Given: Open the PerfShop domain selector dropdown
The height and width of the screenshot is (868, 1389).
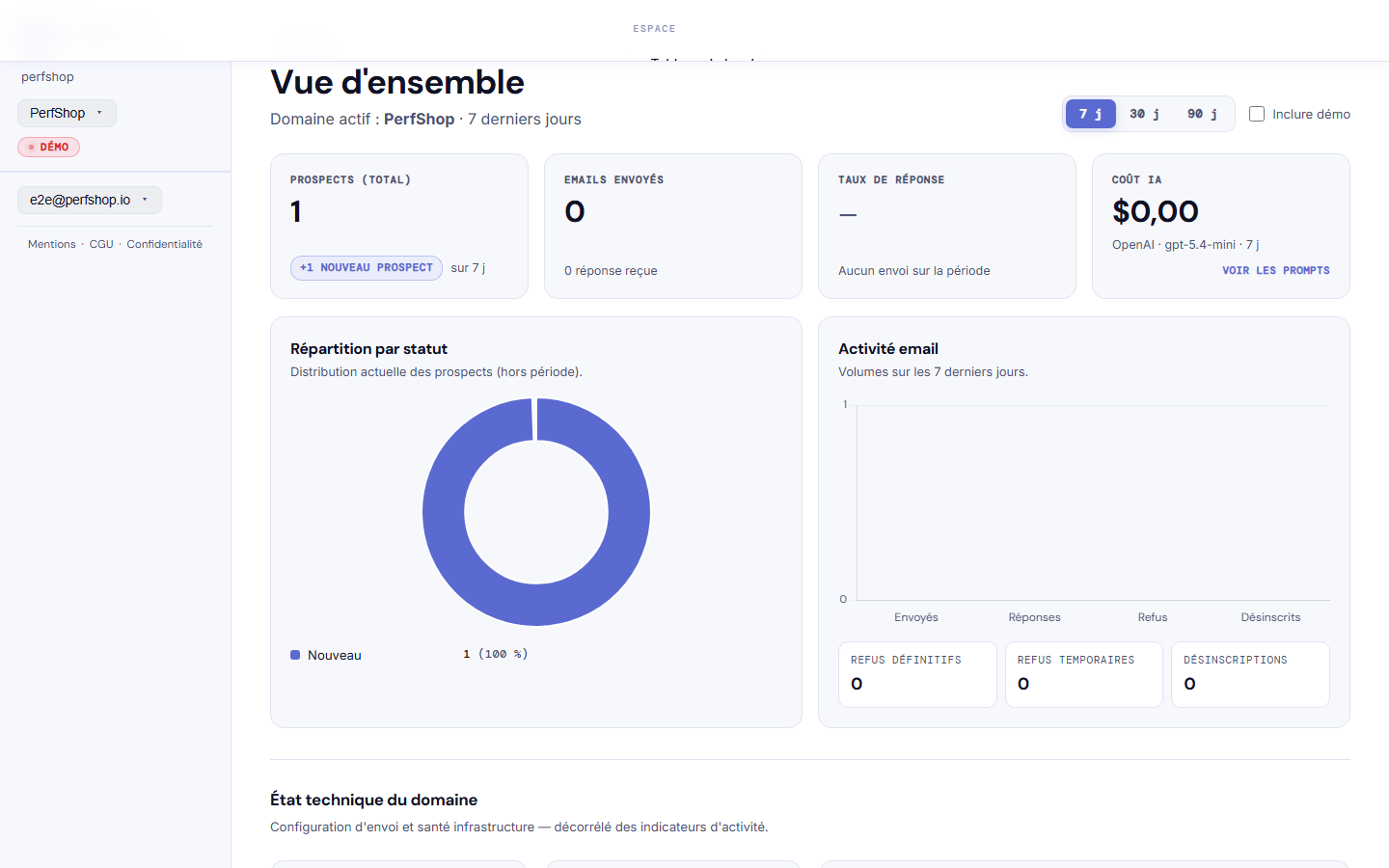Looking at the screenshot, I should (67, 113).
